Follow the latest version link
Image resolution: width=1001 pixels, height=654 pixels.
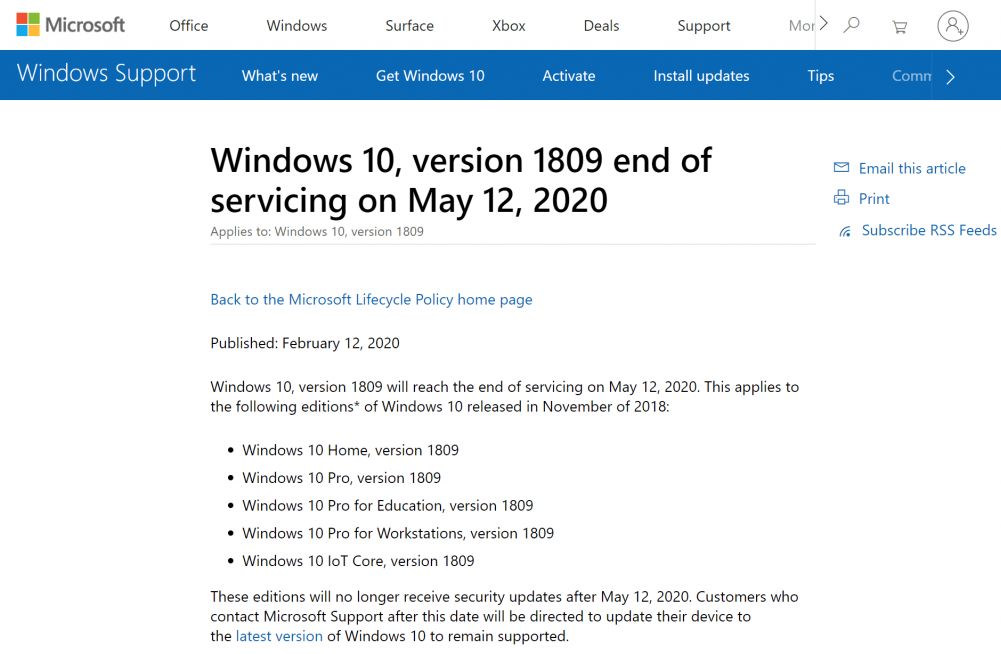[279, 636]
